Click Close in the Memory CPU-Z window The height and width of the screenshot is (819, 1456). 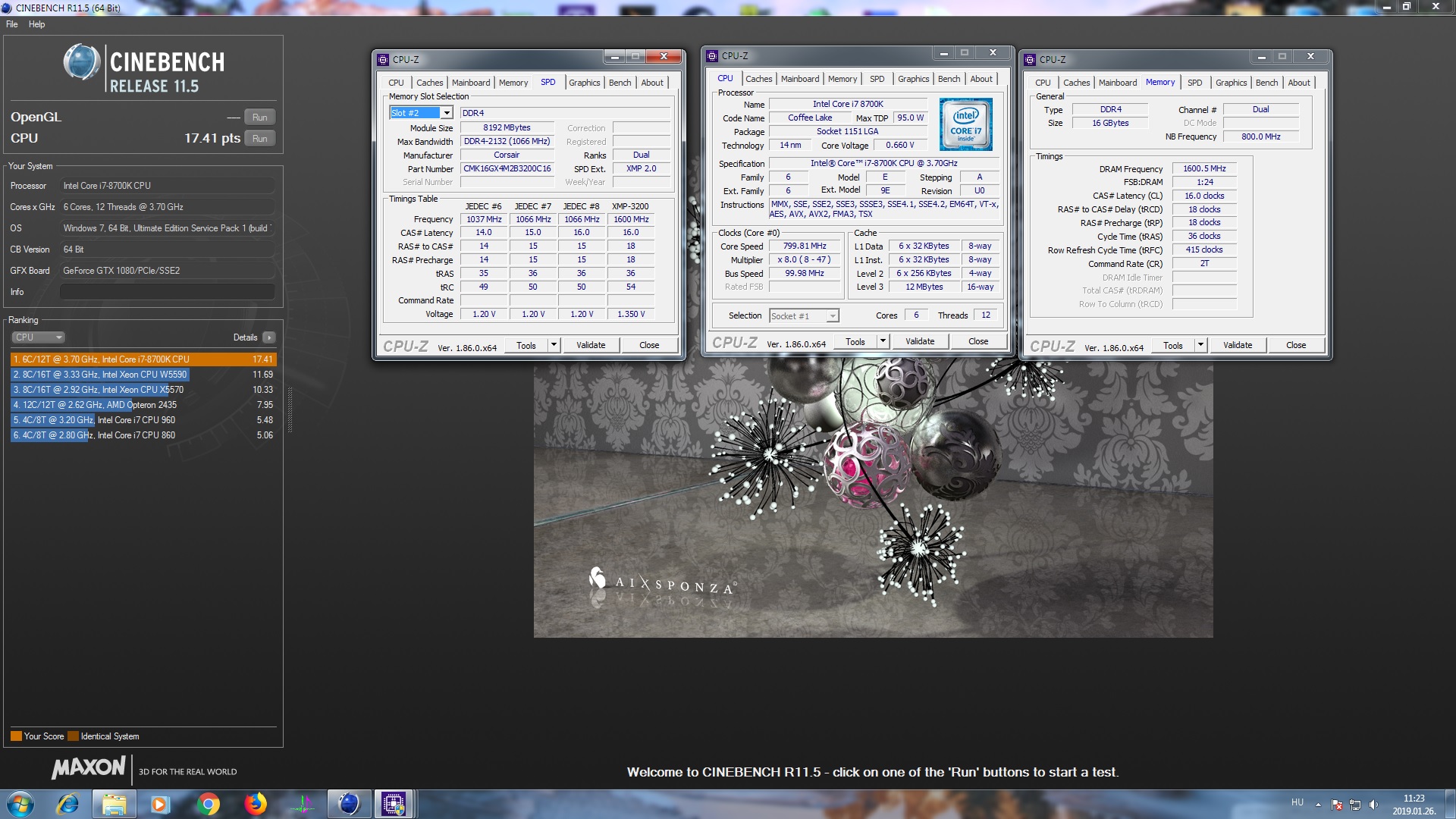pos(1296,346)
